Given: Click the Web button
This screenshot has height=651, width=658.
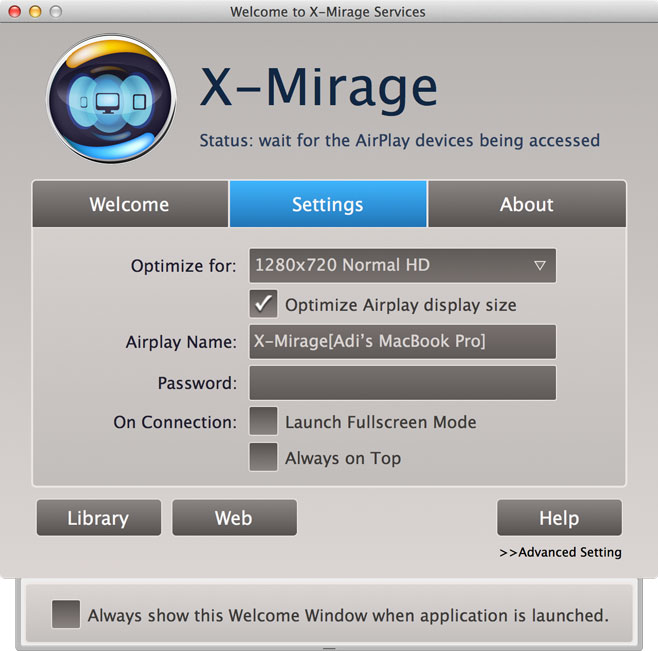Looking at the screenshot, I should 234,518.
